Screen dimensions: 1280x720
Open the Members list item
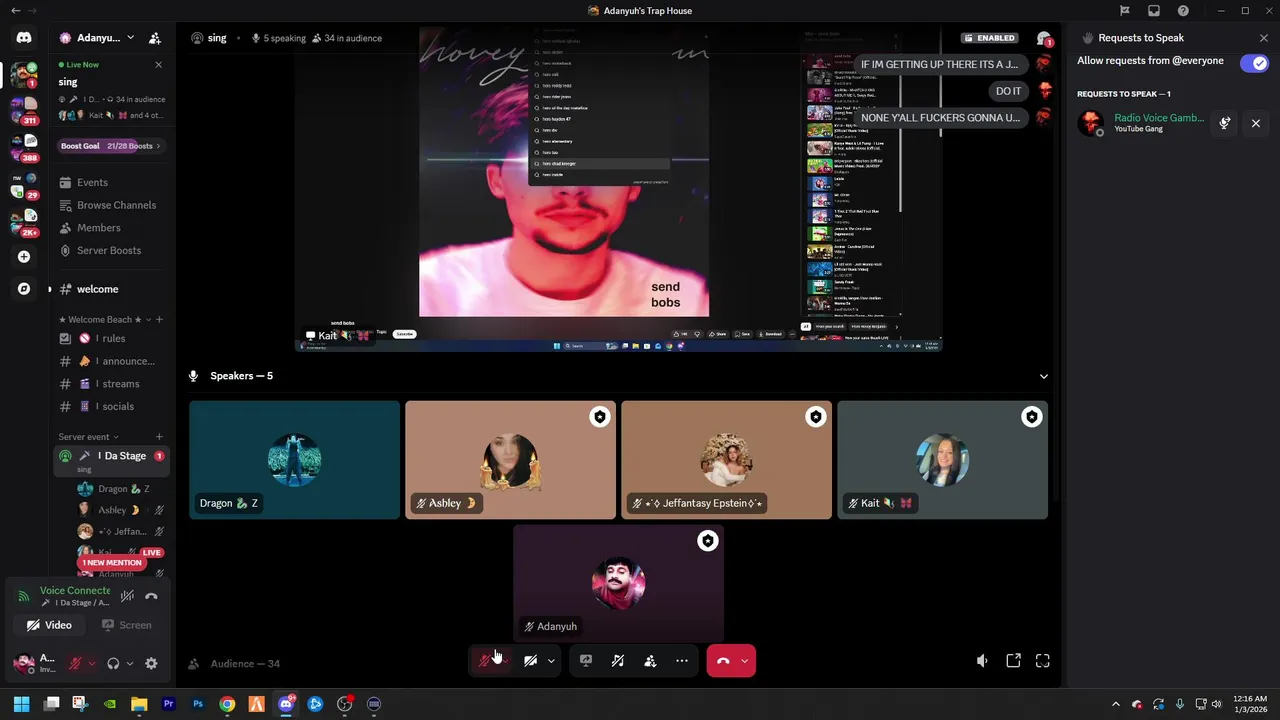point(110,228)
